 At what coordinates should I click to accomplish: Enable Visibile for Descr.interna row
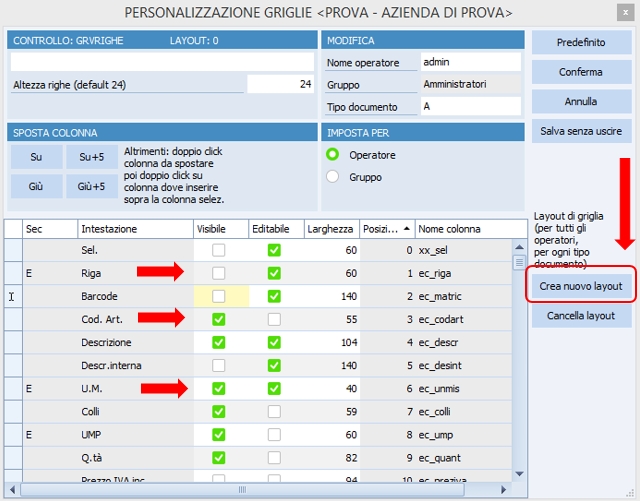click(219, 365)
